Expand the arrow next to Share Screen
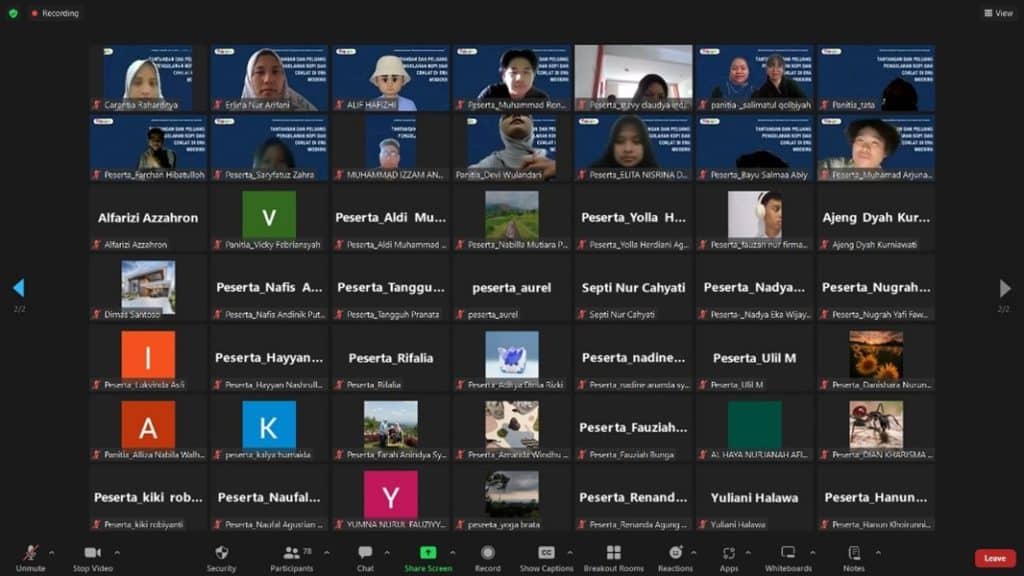The height and width of the screenshot is (576, 1024). tap(453, 552)
